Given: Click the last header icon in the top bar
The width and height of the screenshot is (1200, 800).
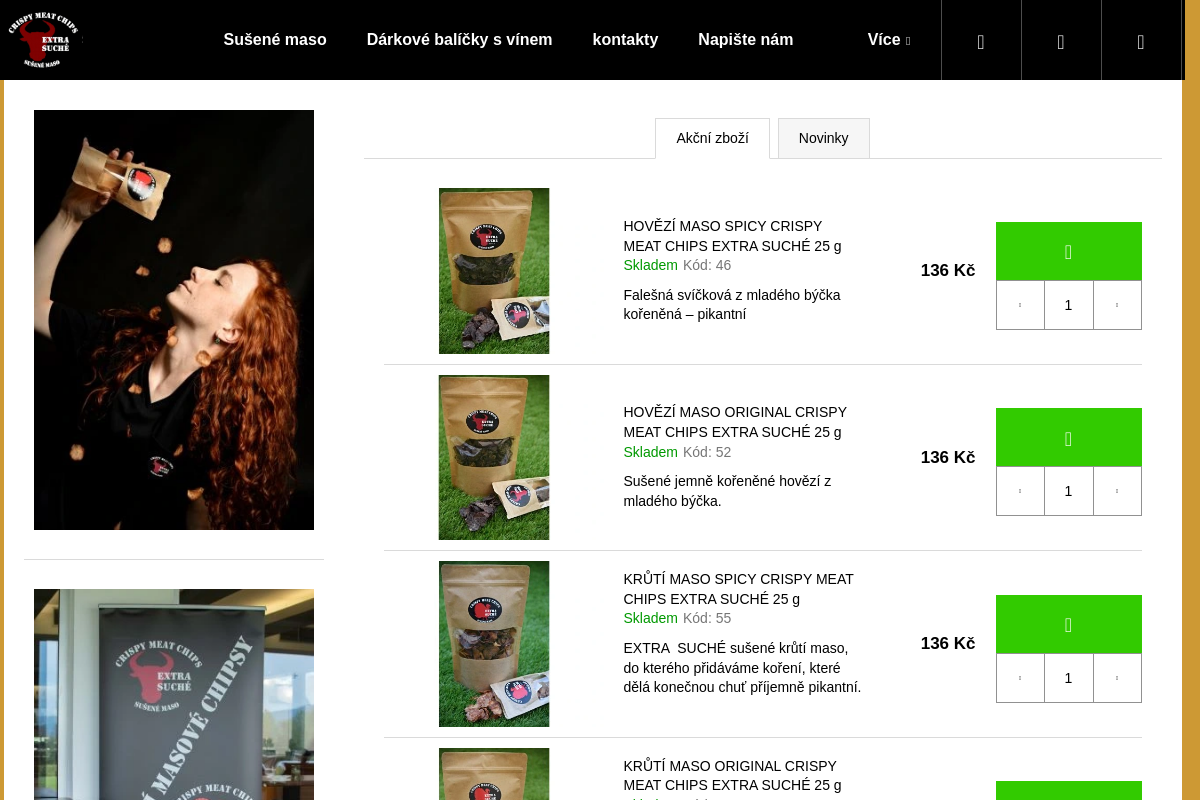Looking at the screenshot, I should click(1141, 41).
